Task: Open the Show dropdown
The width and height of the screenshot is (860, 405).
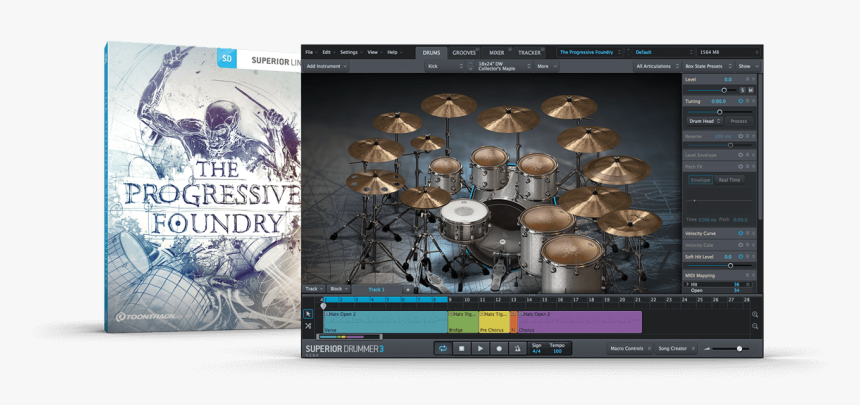Action: [748, 66]
